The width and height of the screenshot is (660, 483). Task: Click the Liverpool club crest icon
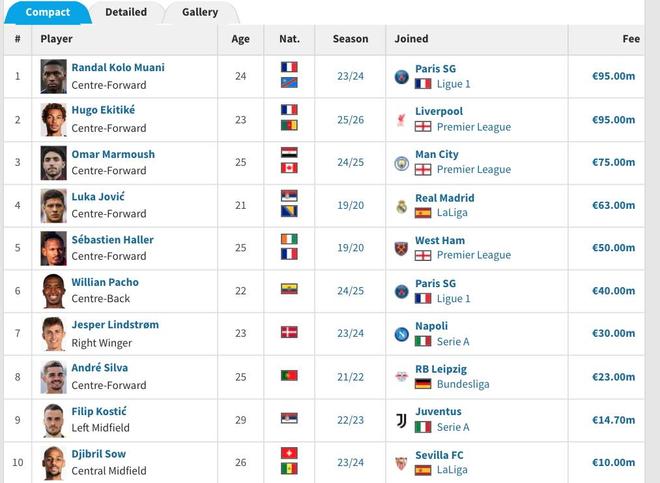[401, 119]
